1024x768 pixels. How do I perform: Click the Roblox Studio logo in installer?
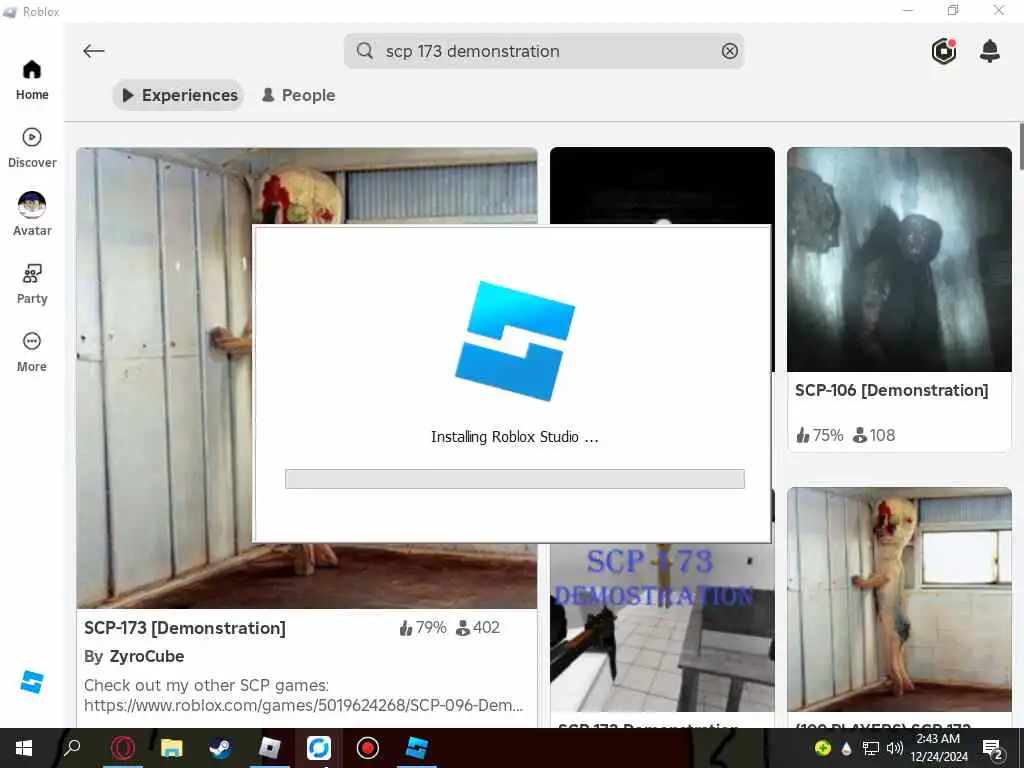click(515, 341)
